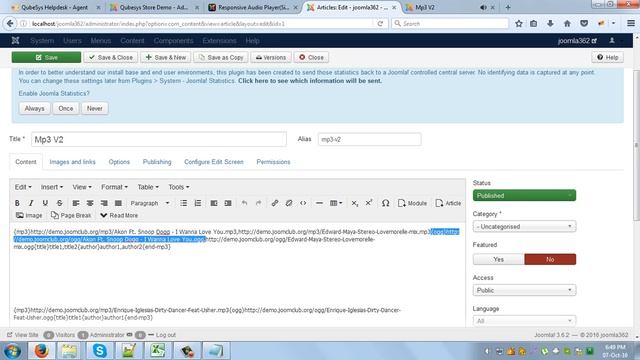
Task: Toggle strikethrough formatting
Action: pyautogui.click(x=60, y=203)
